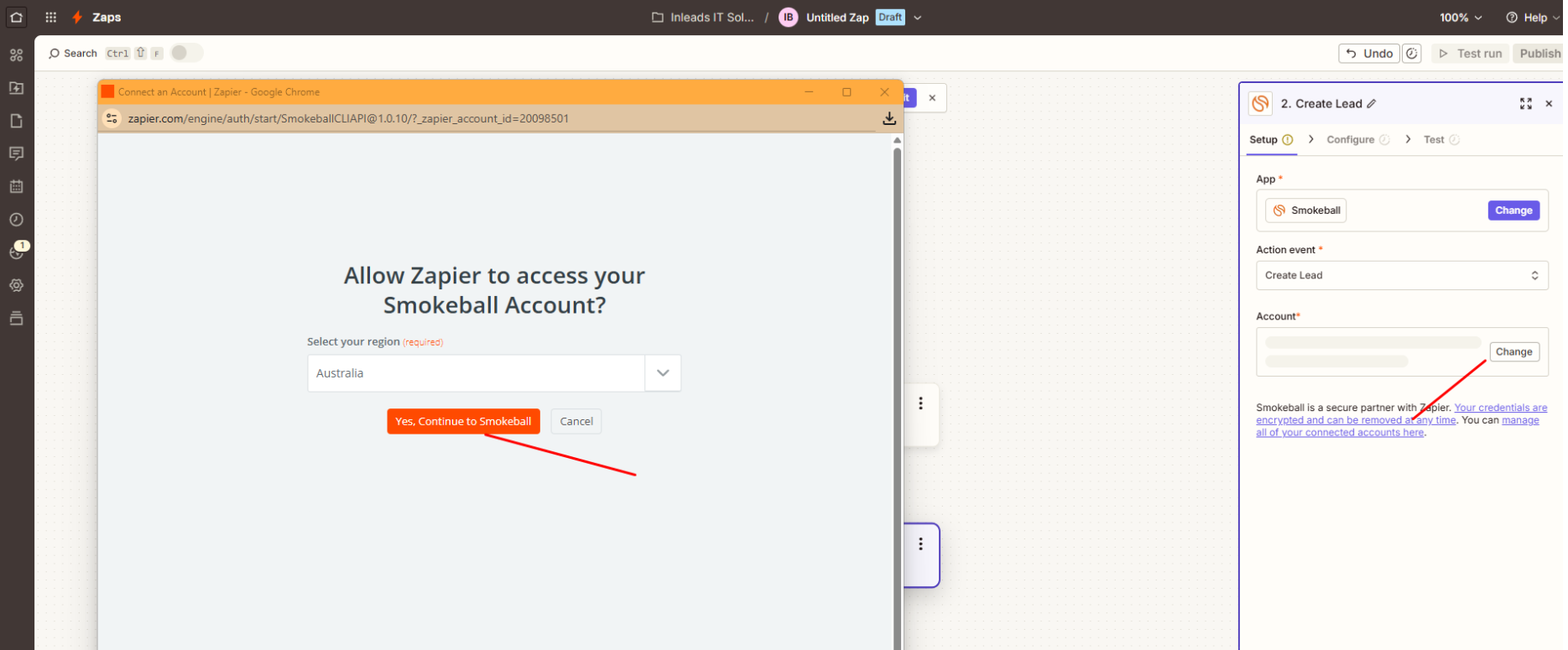Open the Action event Create Lead dropdown
This screenshot has height=650, width=1568.
pos(1402,275)
